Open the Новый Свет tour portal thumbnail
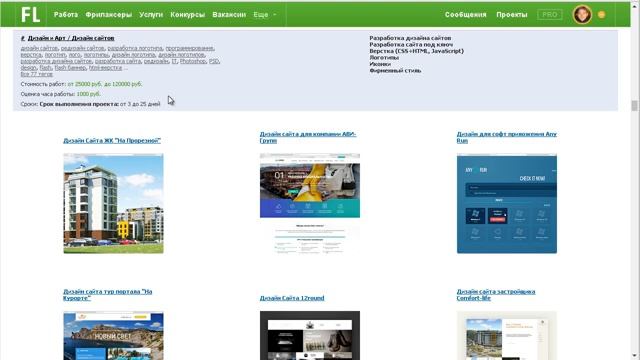This screenshot has width=640, height=360. (113, 336)
